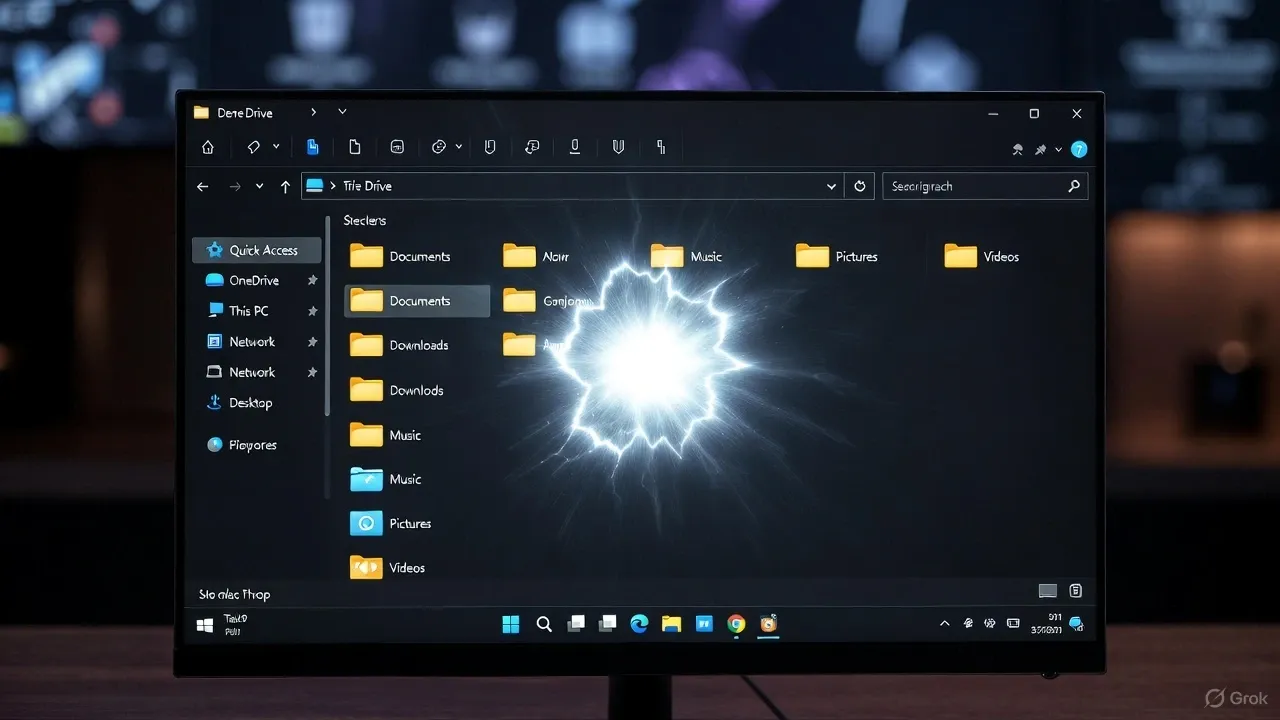This screenshot has height=720, width=1280.
Task: Toggle the pin next to This PC
Action: (312, 311)
